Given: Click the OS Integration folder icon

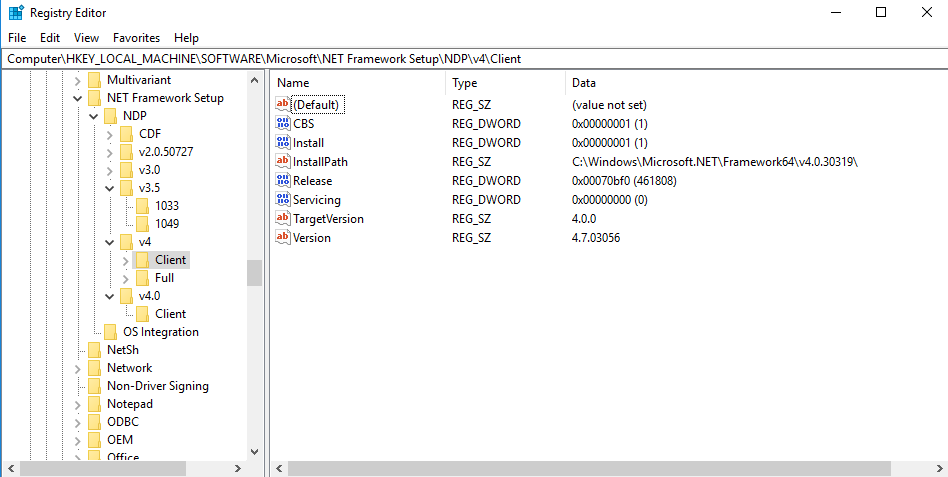Looking at the screenshot, I should pos(110,332).
